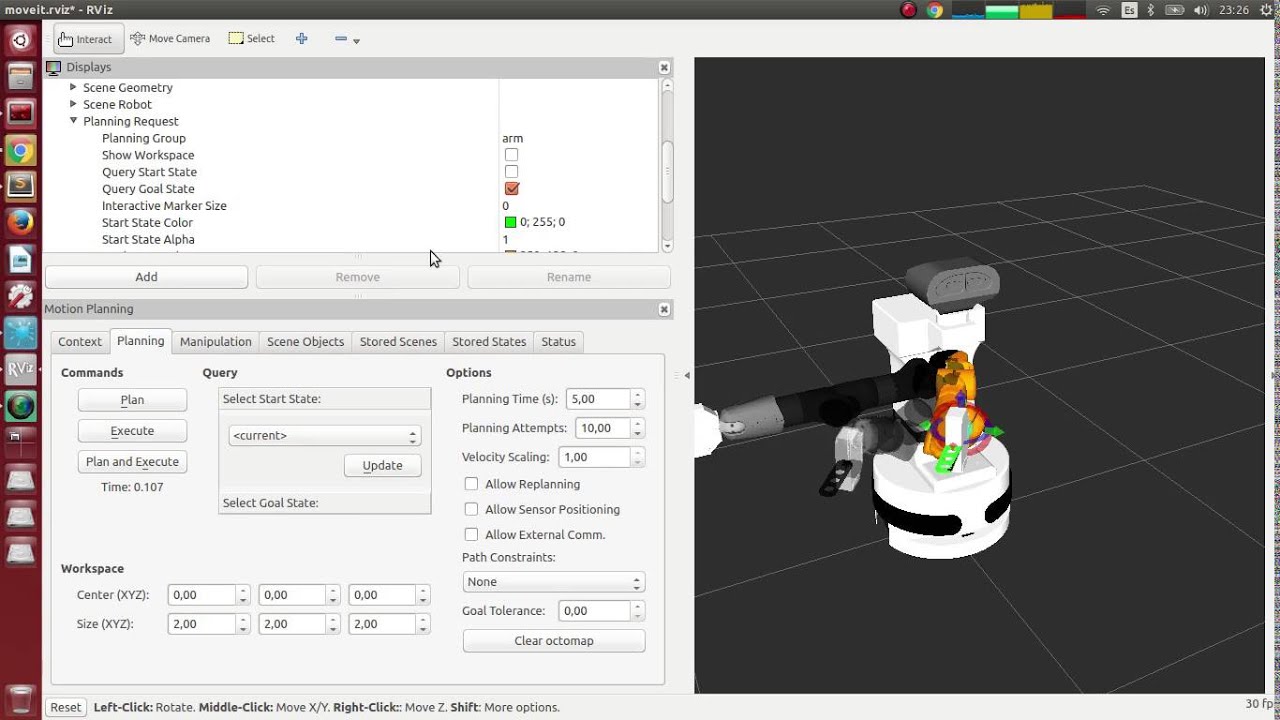Uncheck the Query Goal State checkbox
Viewport: 1280px width, 720px height.
[512, 189]
